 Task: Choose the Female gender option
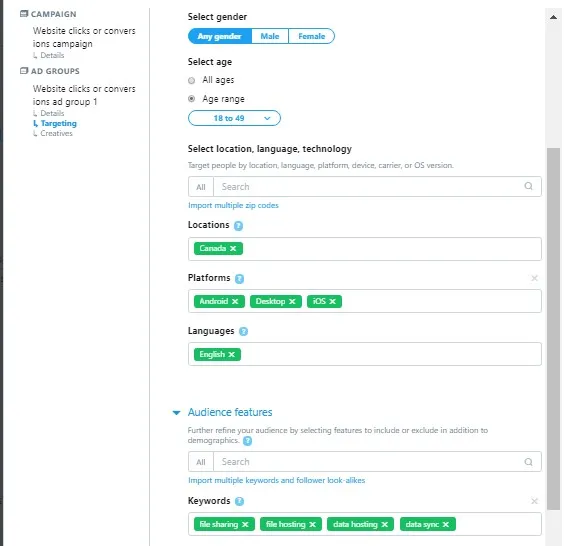(311, 36)
